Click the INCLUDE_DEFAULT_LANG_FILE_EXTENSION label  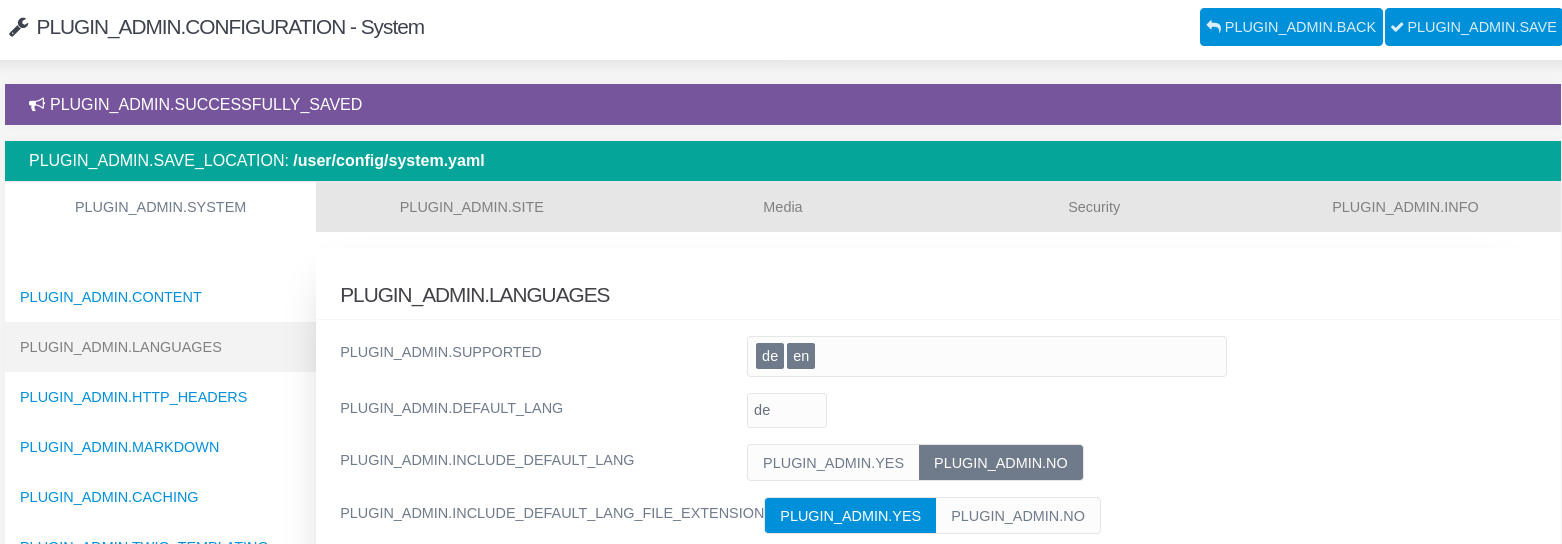(x=552, y=513)
